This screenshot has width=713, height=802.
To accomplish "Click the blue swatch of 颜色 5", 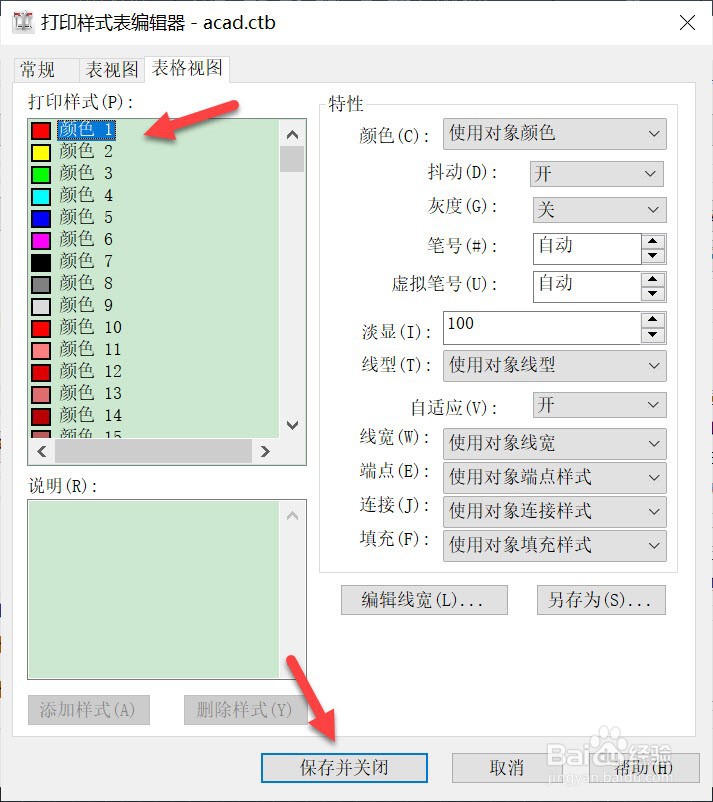I will coord(41,218).
